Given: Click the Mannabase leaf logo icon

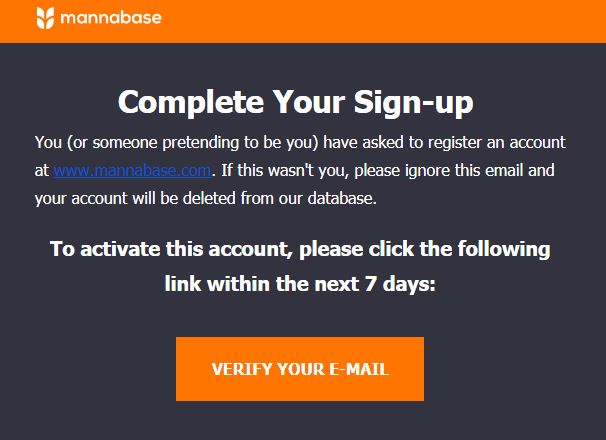Looking at the screenshot, I should pyautogui.click(x=45, y=18).
